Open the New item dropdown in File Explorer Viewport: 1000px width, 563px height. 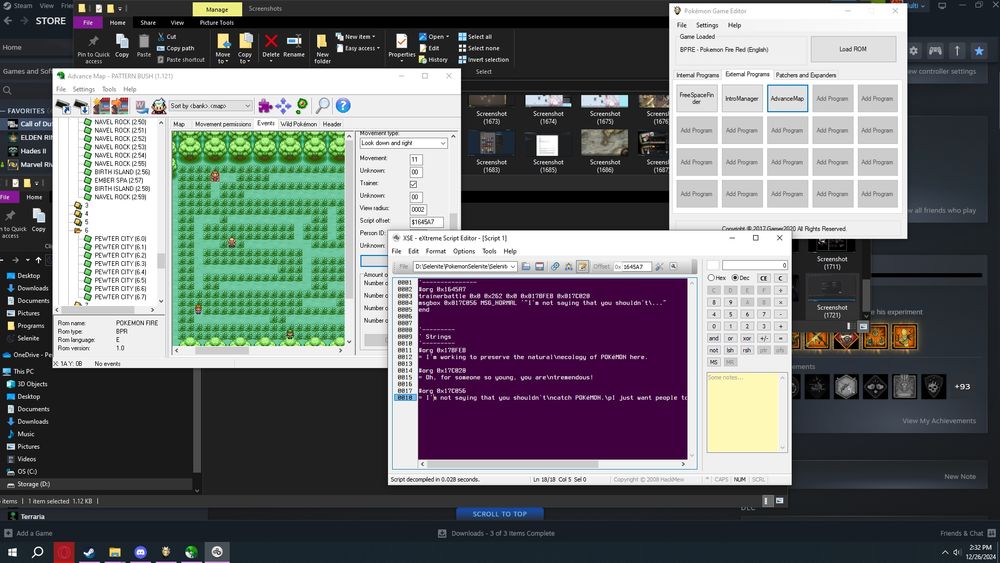click(x=356, y=37)
